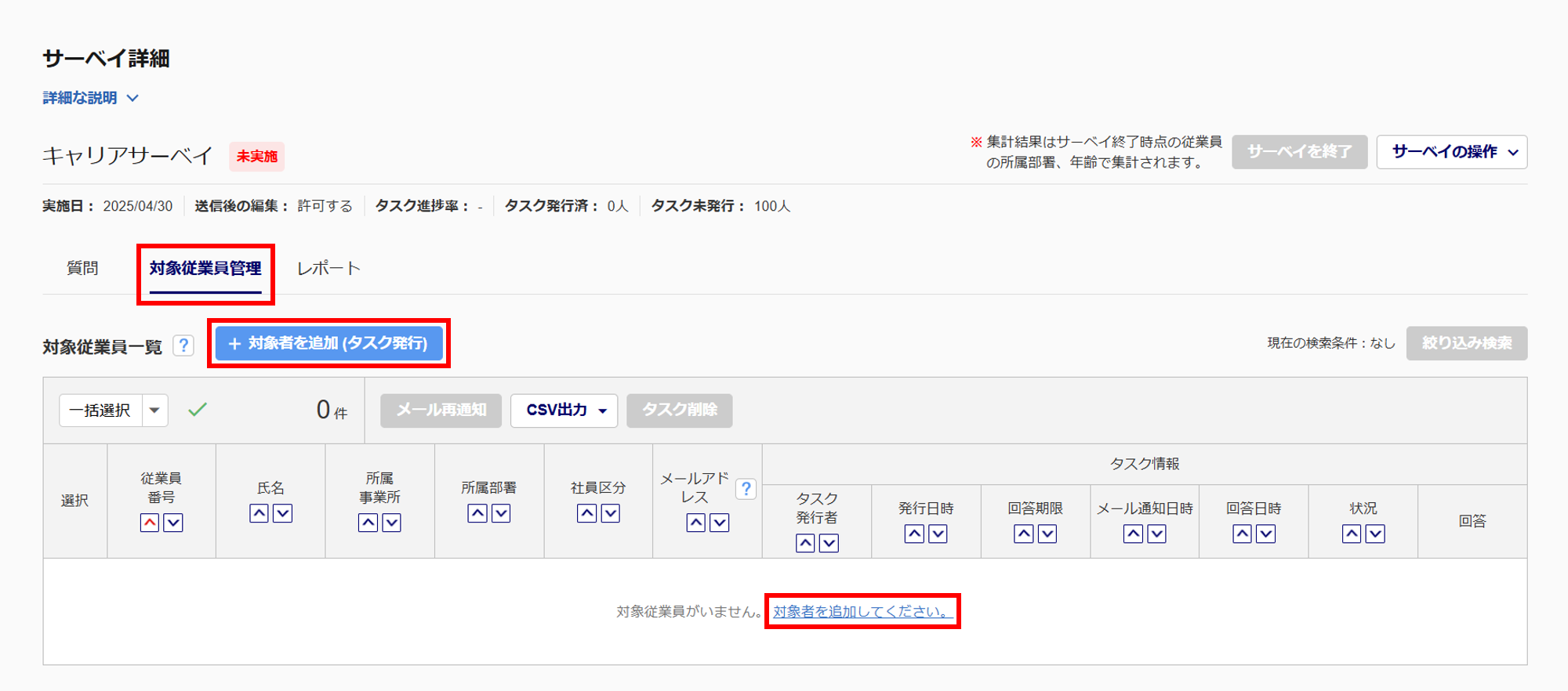Sort 回答日時 column descending

(x=1265, y=534)
